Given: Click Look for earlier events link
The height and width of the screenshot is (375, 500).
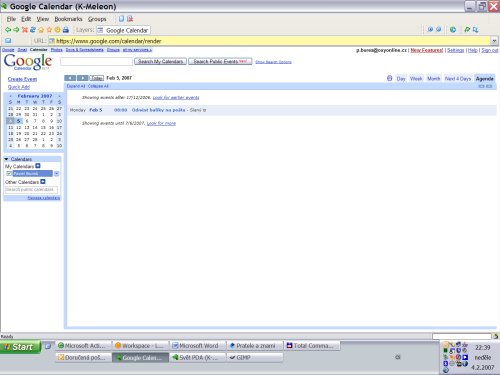Looking at the screenshot, I should pyautogui.click(x=176, y=98).
